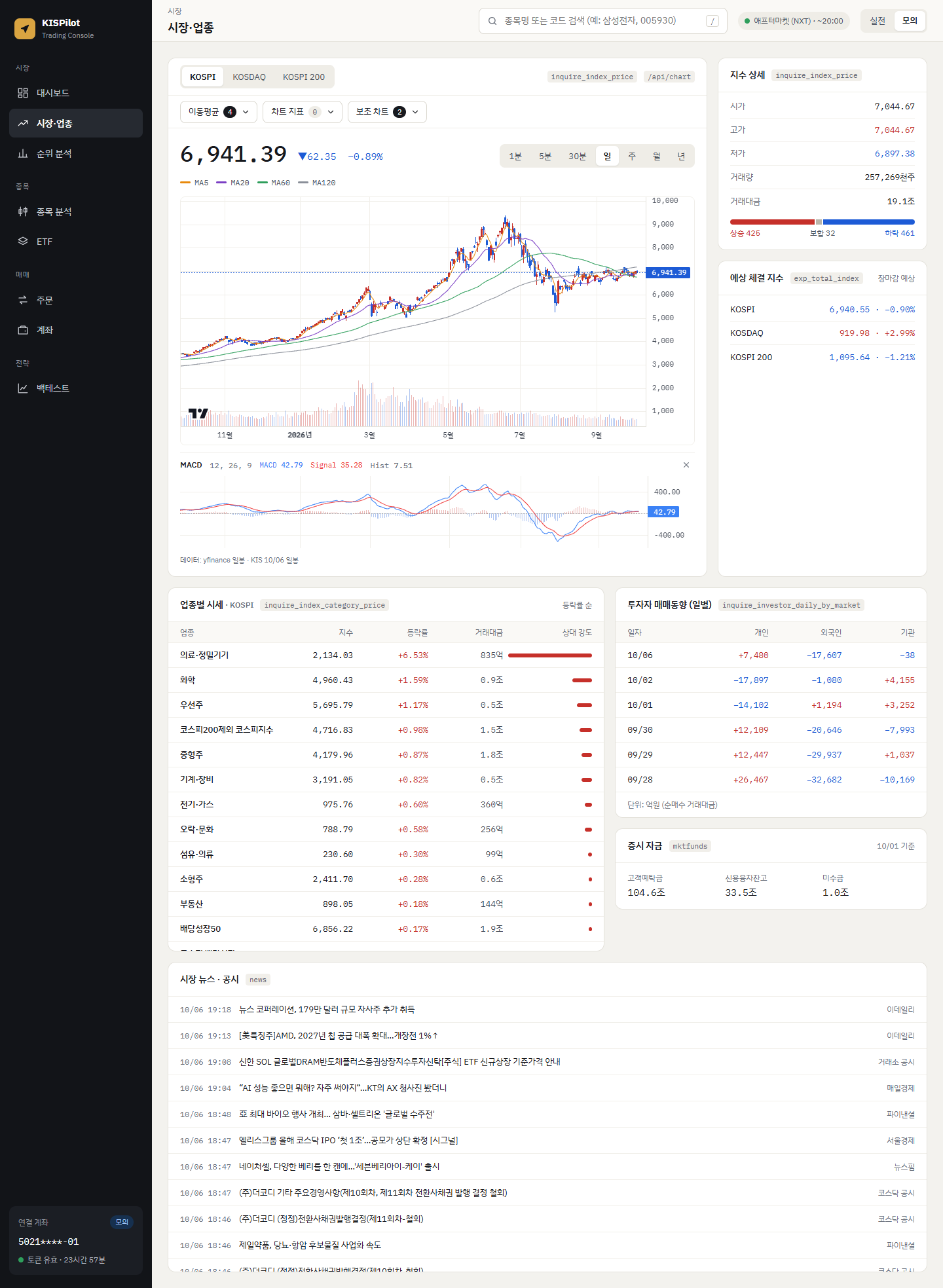943x1288 pixels.
Task: Switch to the KOSPI tab
Action: (x=203, y=77)
